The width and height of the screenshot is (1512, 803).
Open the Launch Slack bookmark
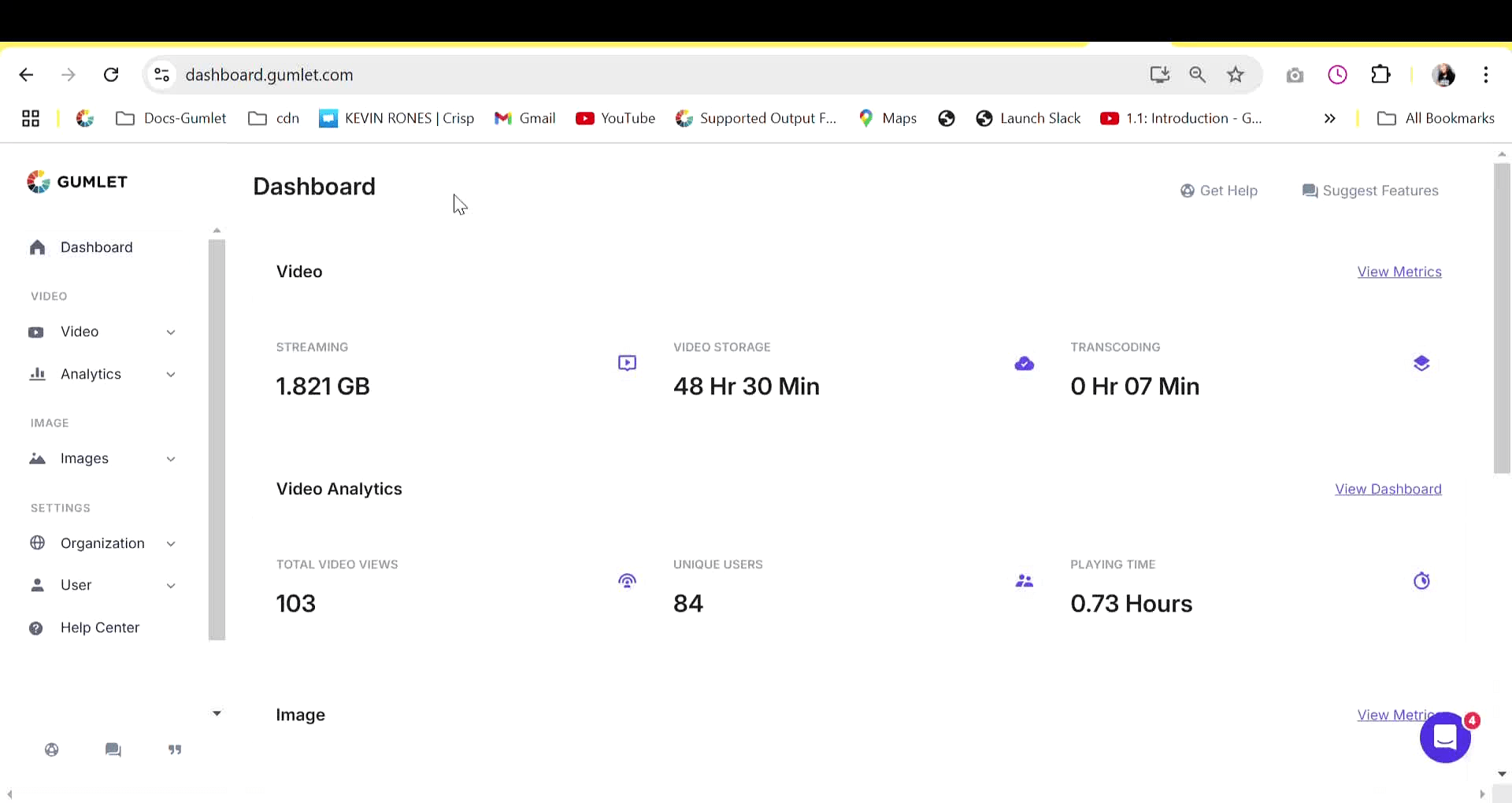[x=1028, y=118]
